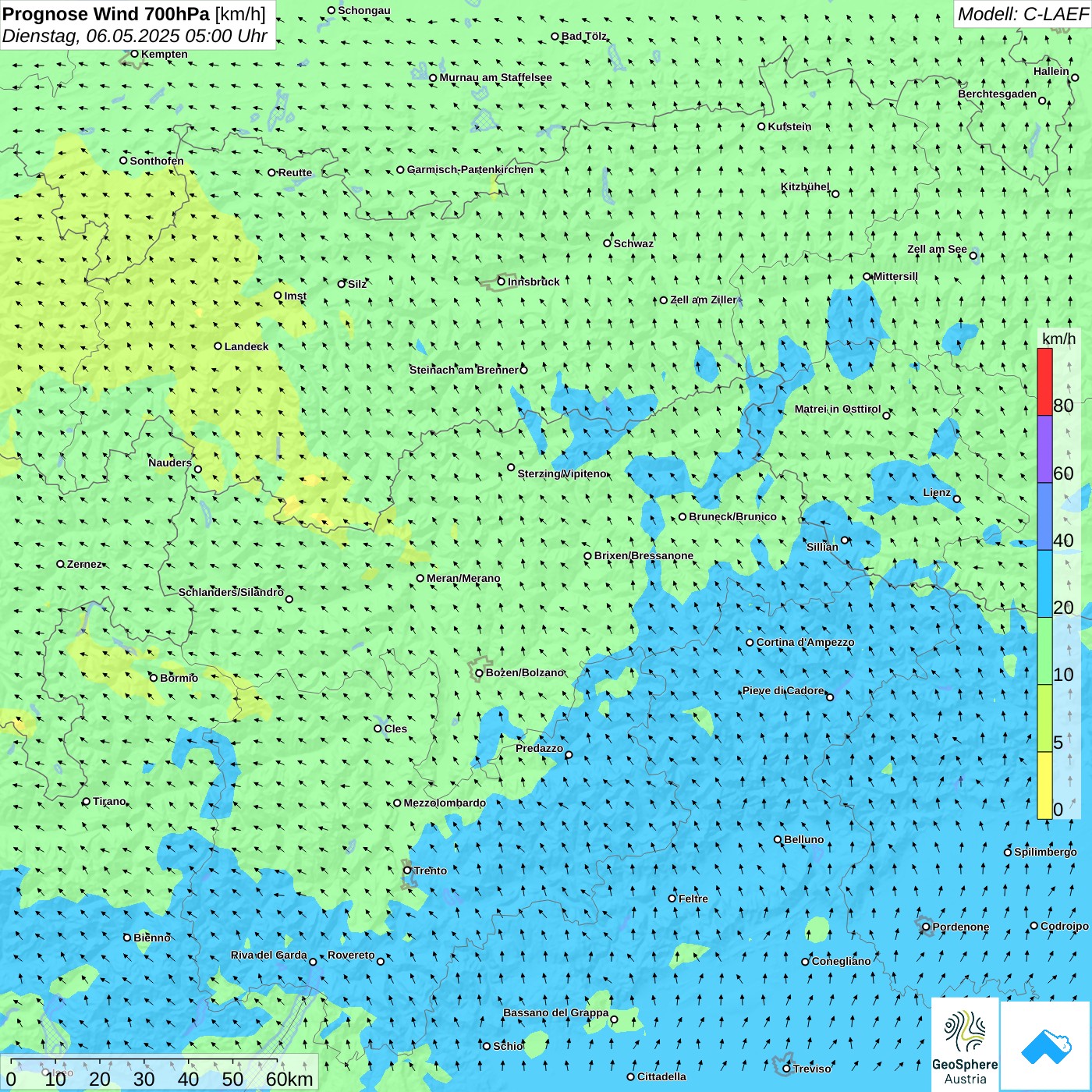Click the 'Pieve di Cadore' label
The width and height of the screenshot is (1092, 1092).
[783, 690]
